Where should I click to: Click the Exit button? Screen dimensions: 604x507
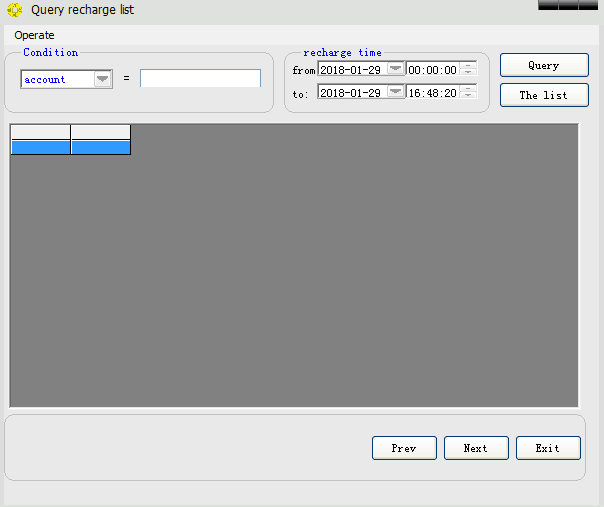click(548, 448)
